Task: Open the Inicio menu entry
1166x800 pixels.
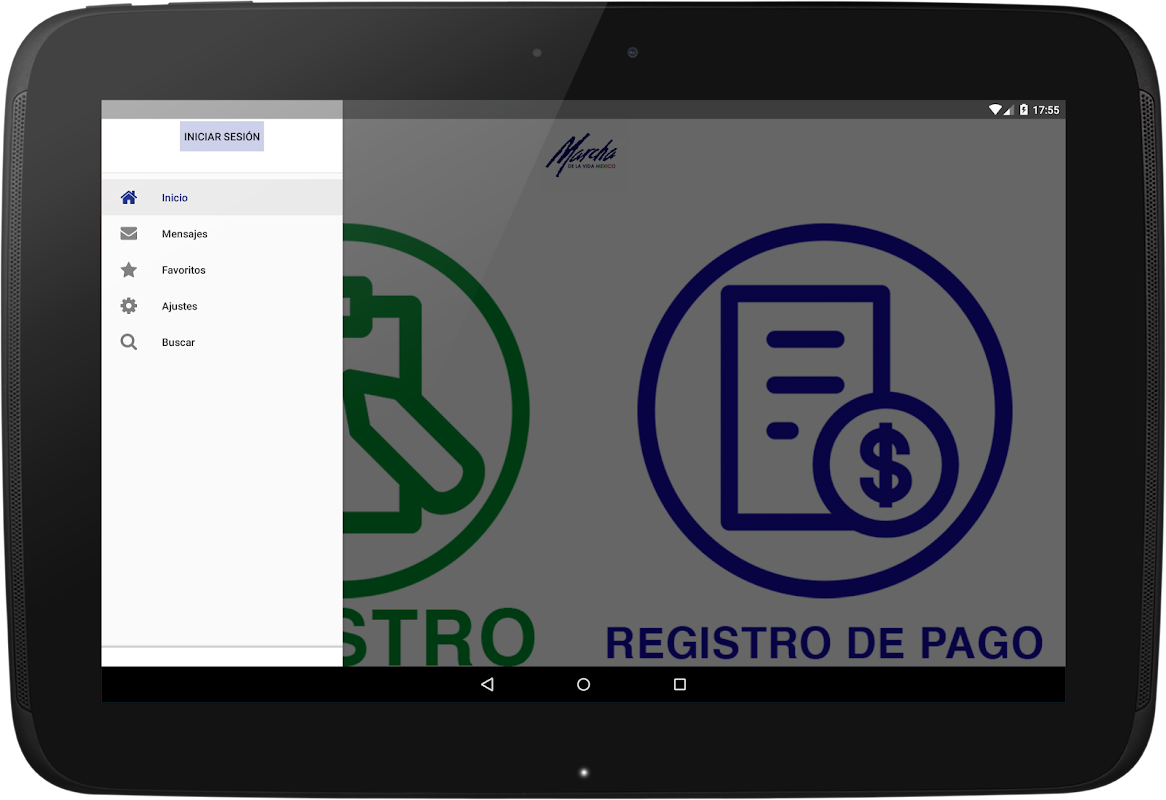Action: coord(222,197)
